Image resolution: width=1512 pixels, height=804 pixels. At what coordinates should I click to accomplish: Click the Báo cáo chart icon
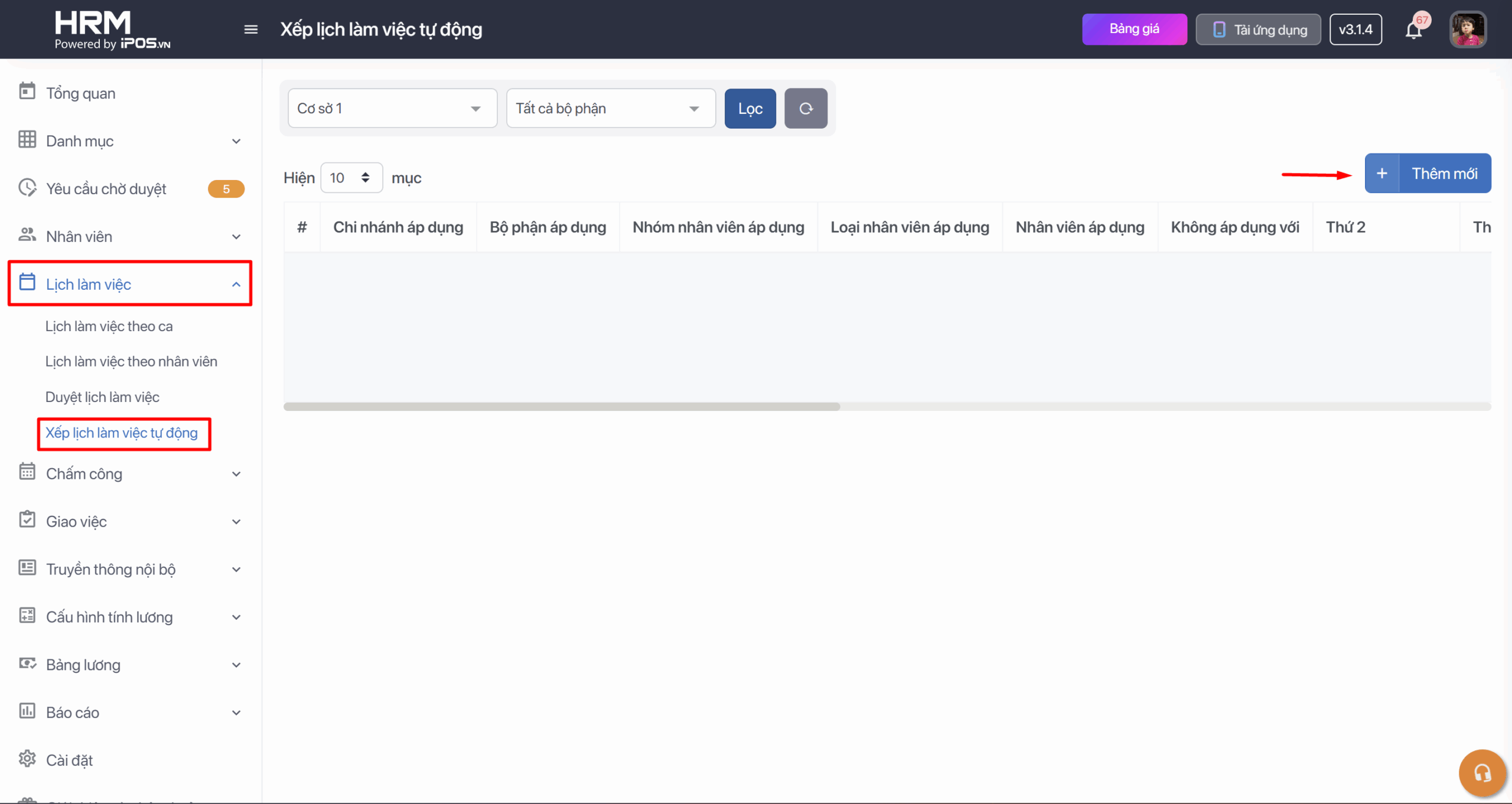point(27,711)
